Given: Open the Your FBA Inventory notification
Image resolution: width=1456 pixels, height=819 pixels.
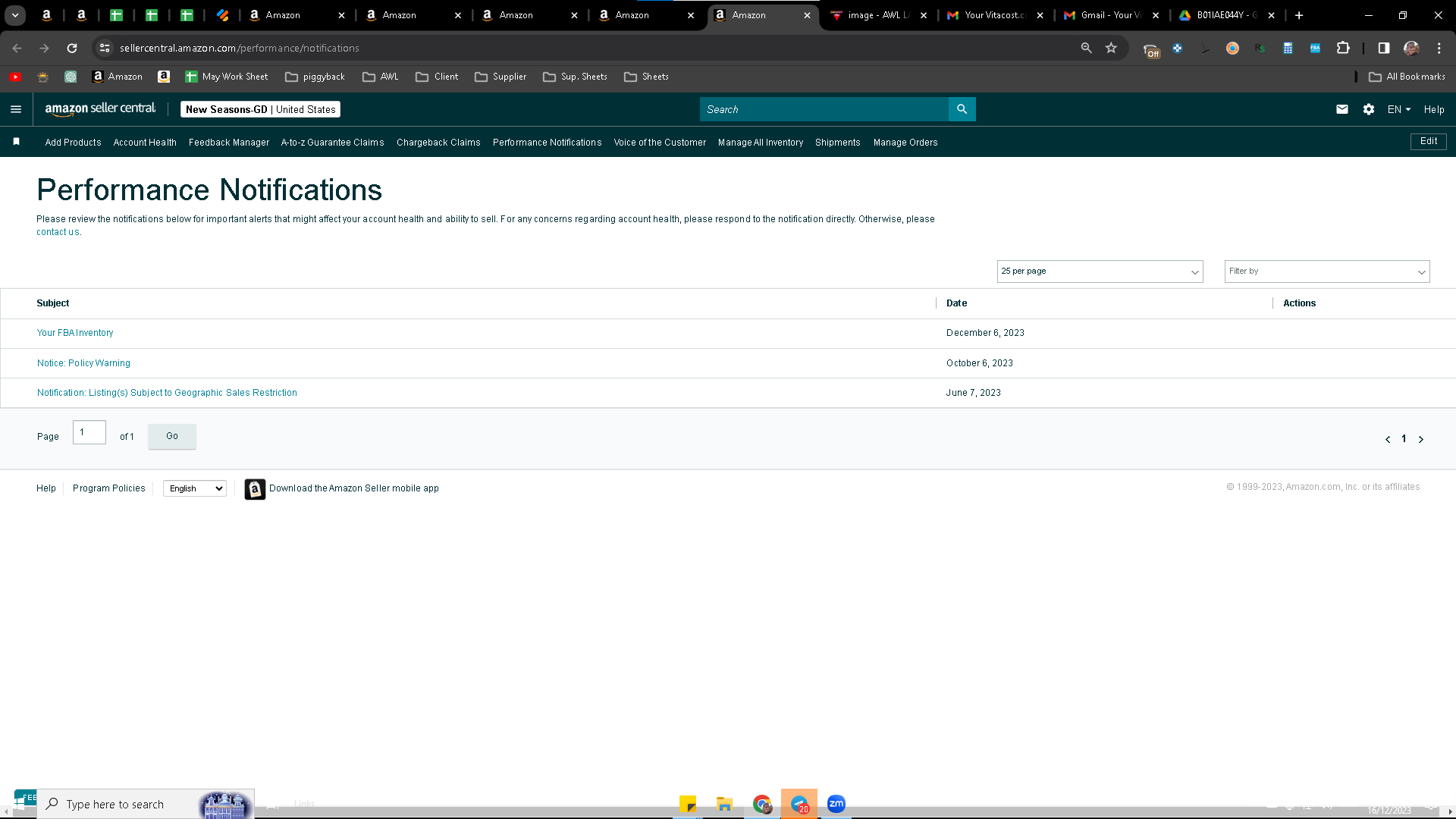Looking at the screenshot, I should tap(75, 333).
